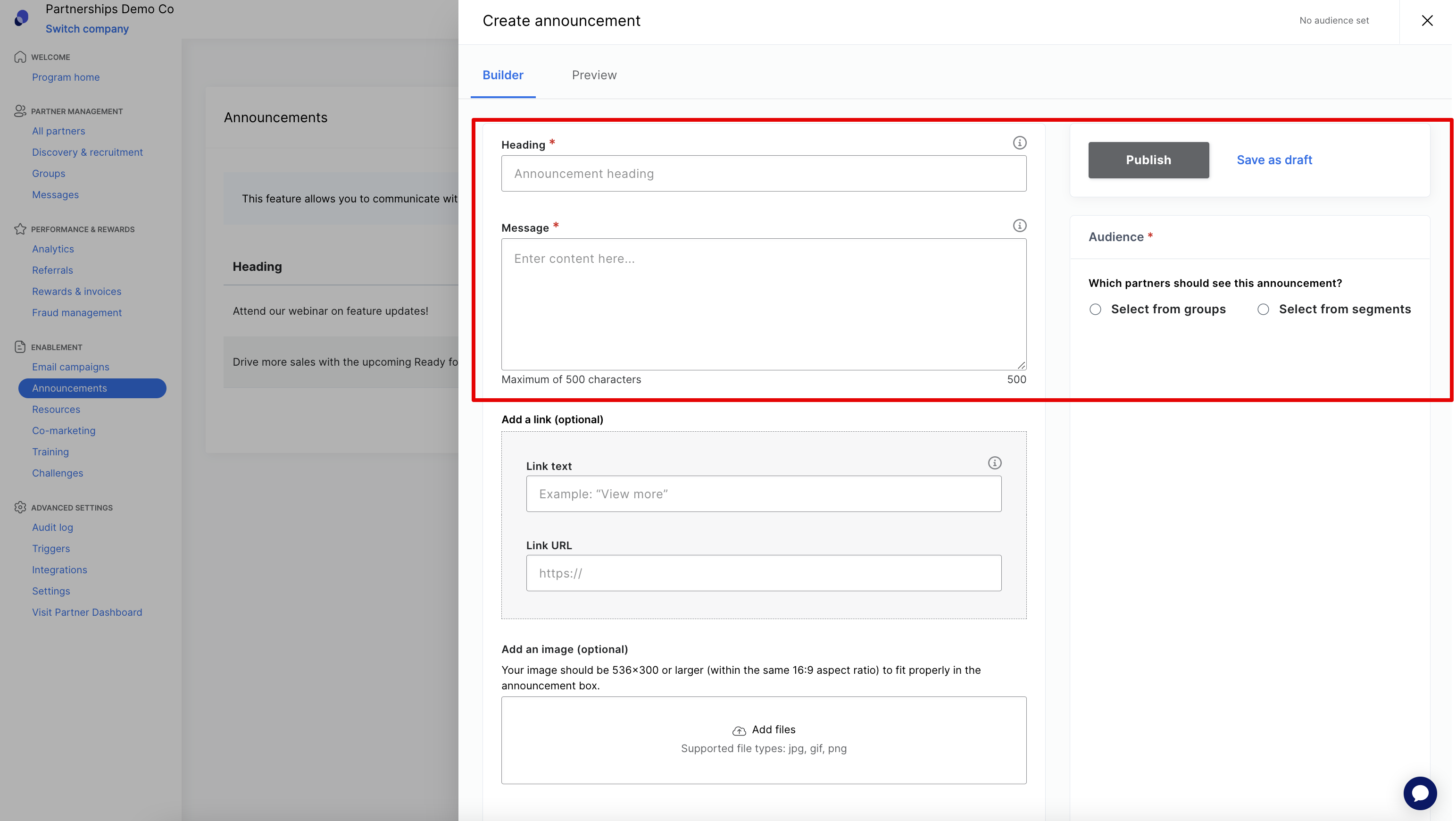Open Settings in sidebar
Viewport: 1456px width, 821px height.
tap(51, 591)
